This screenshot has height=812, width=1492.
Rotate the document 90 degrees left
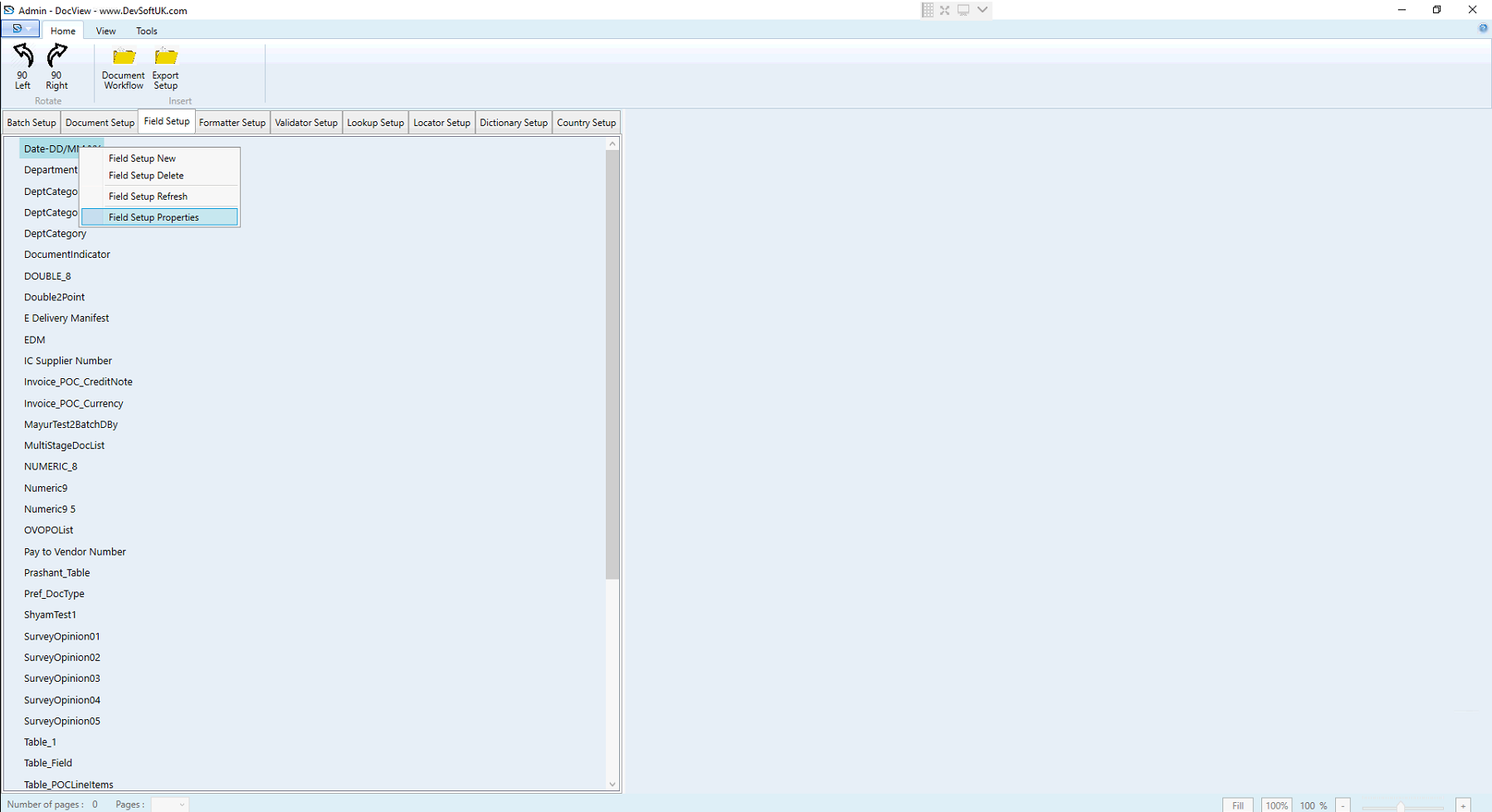point(22,66)
